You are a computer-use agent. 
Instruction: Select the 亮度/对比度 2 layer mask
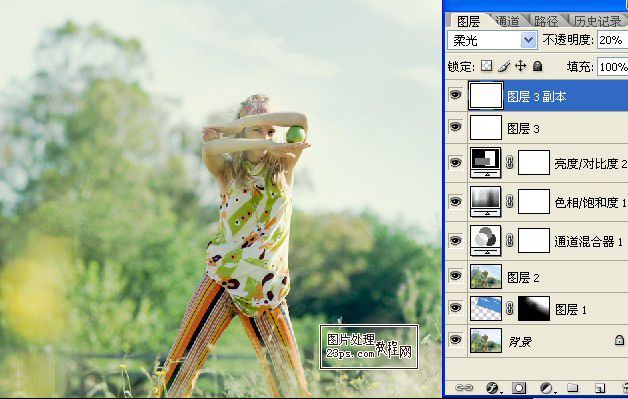(534, 163)
